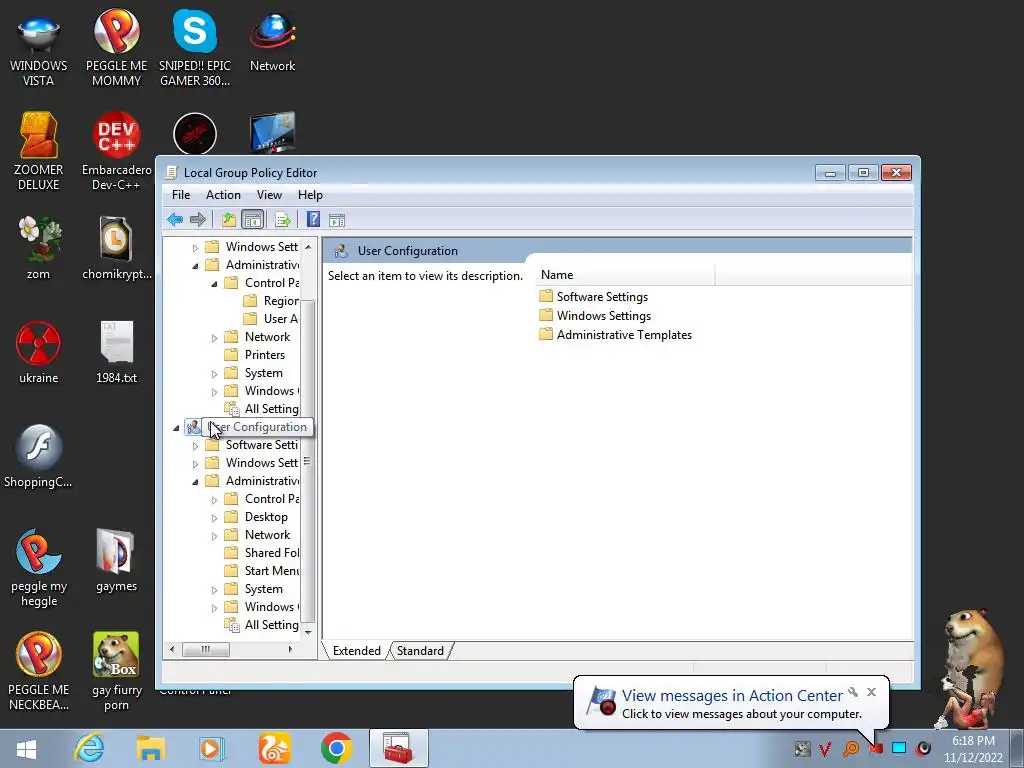The width and height of the screenshot is (1024, 768).
Task: Expand Network arrow under User Configuration
Action: pyautogui.click(x=214, y=536)
